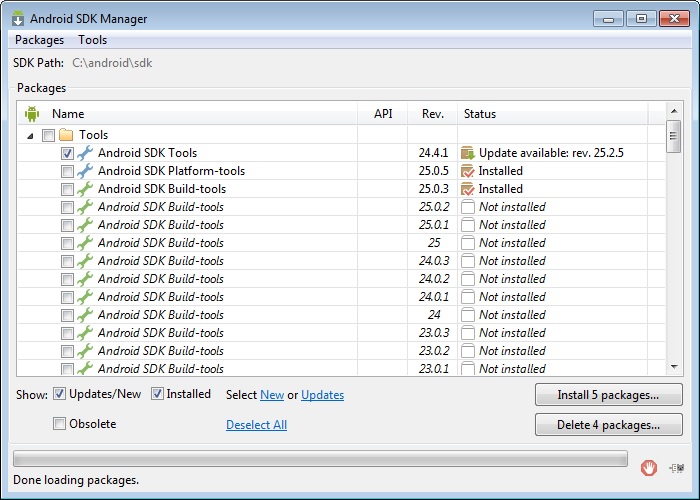The width and height of the screenshot is (700, 500).
Task: Click the Deselect All link
Action: point(256,425)
